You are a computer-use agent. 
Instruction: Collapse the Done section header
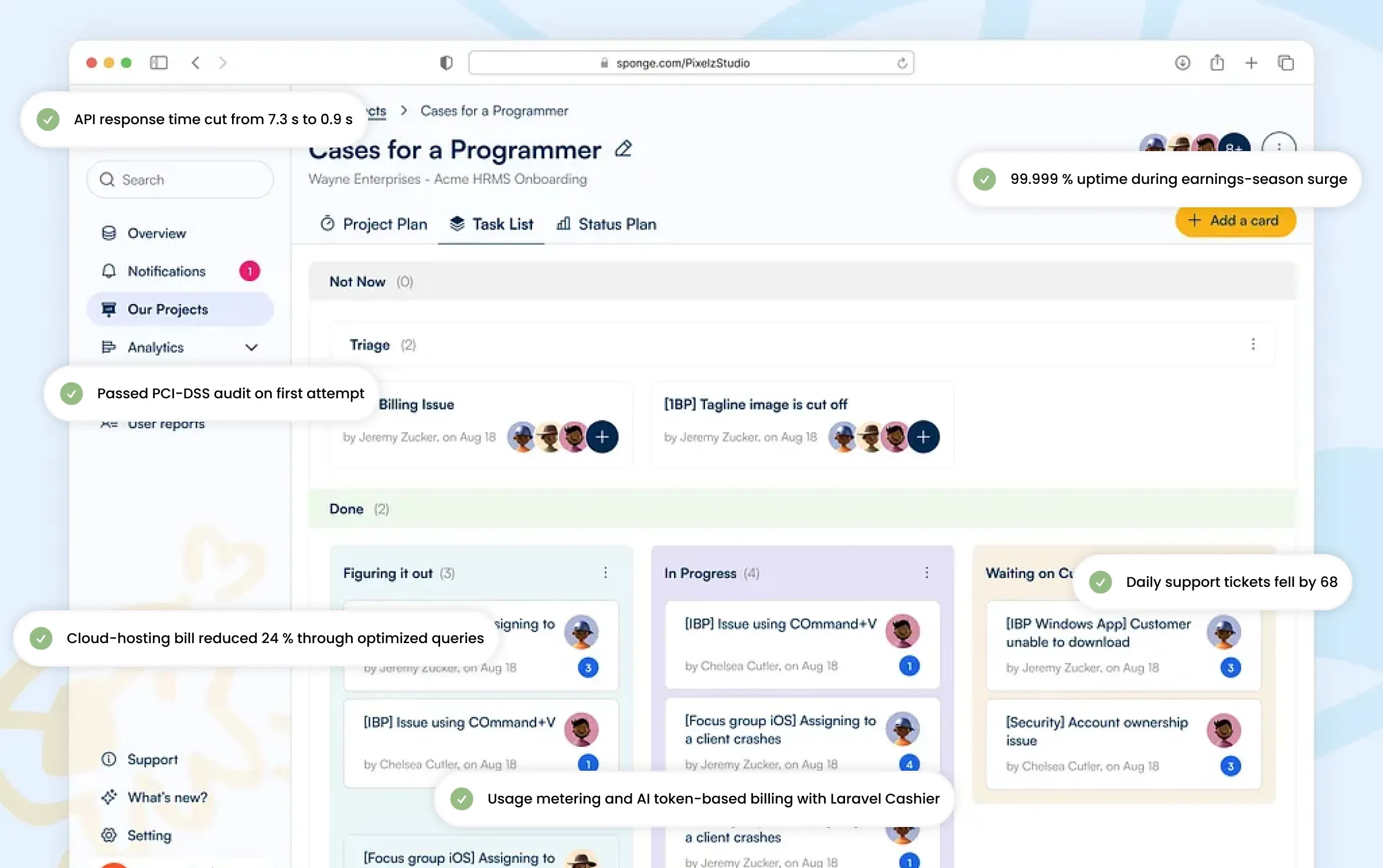[x=346, y=508]
